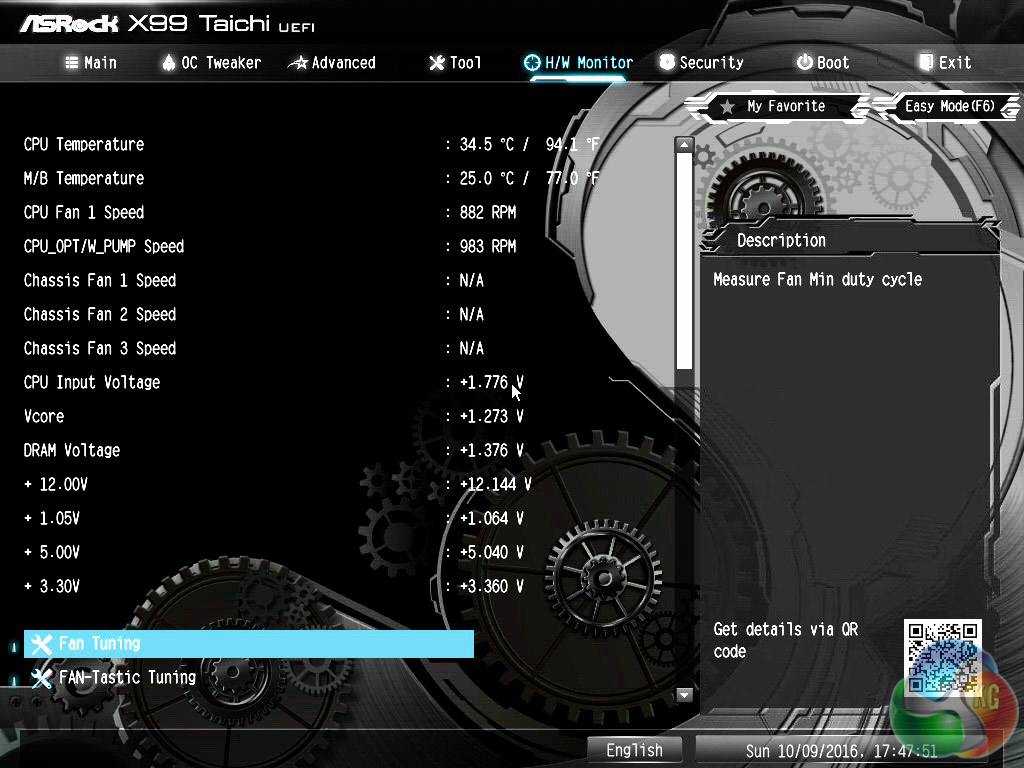Click the Boot power icon
Viewport: 1024px width, 768px height.
point(805,62)
